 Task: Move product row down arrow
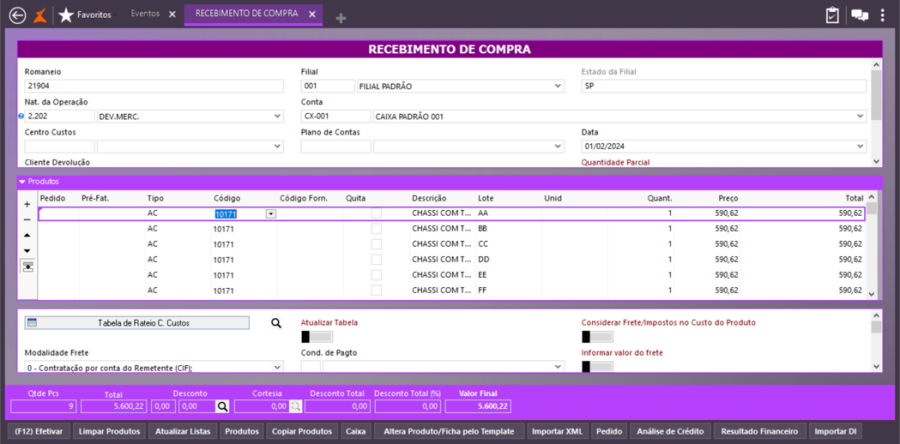pyautogui.click(x=27, y=251)
